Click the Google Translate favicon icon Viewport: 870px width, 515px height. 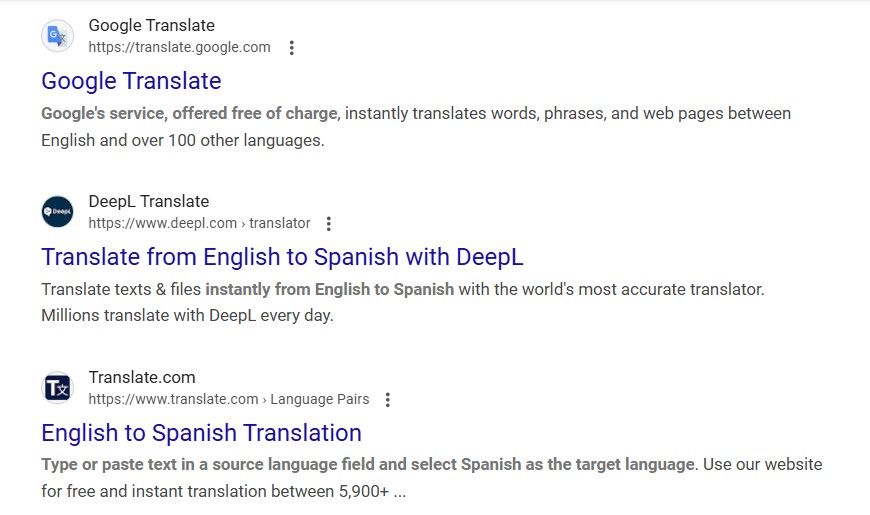(x=57, y=36)
